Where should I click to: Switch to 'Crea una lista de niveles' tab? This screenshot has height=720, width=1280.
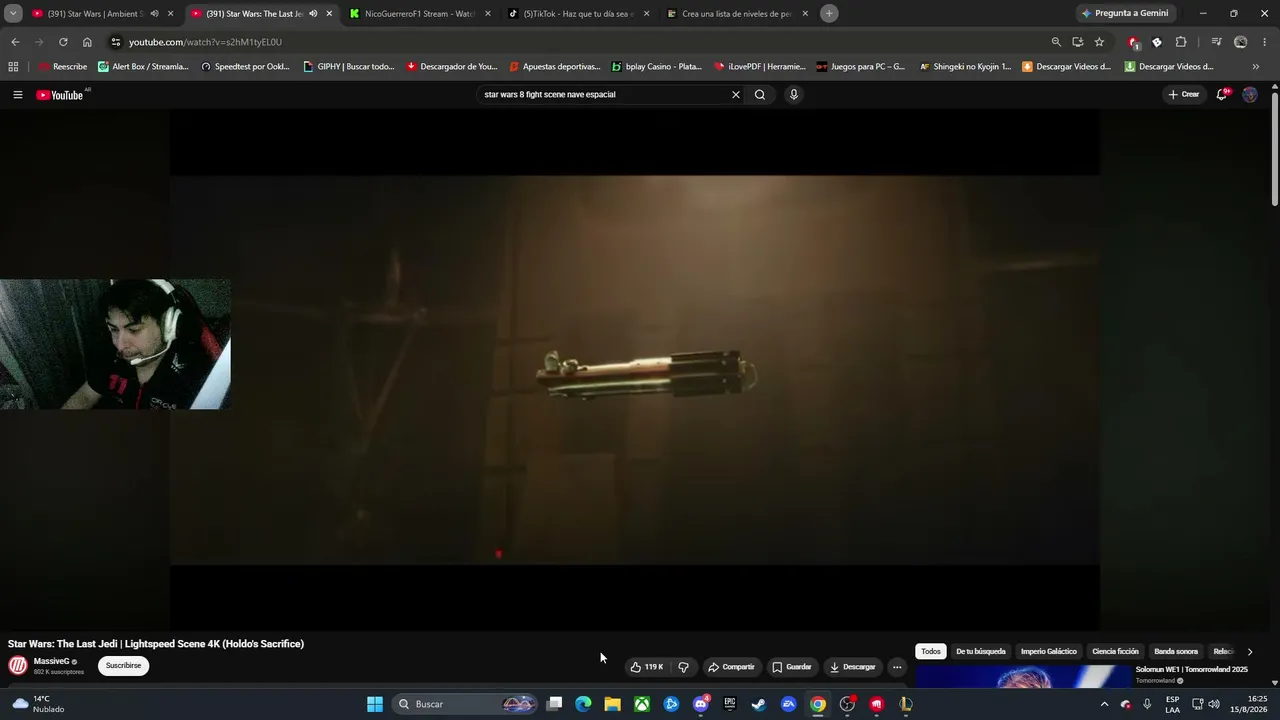[x=735, y=14]
